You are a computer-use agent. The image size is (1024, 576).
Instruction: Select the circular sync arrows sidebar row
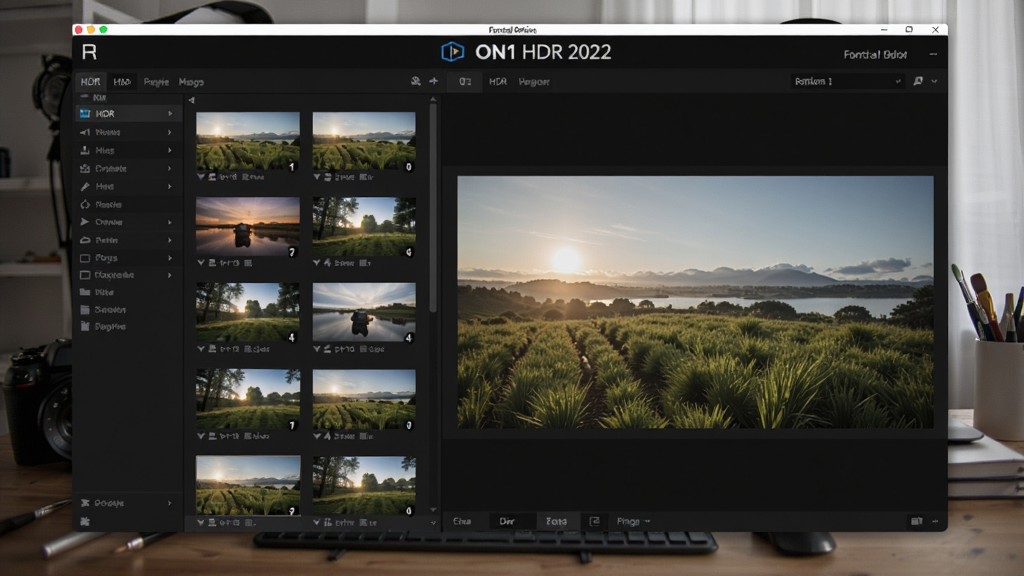(127, 204)
